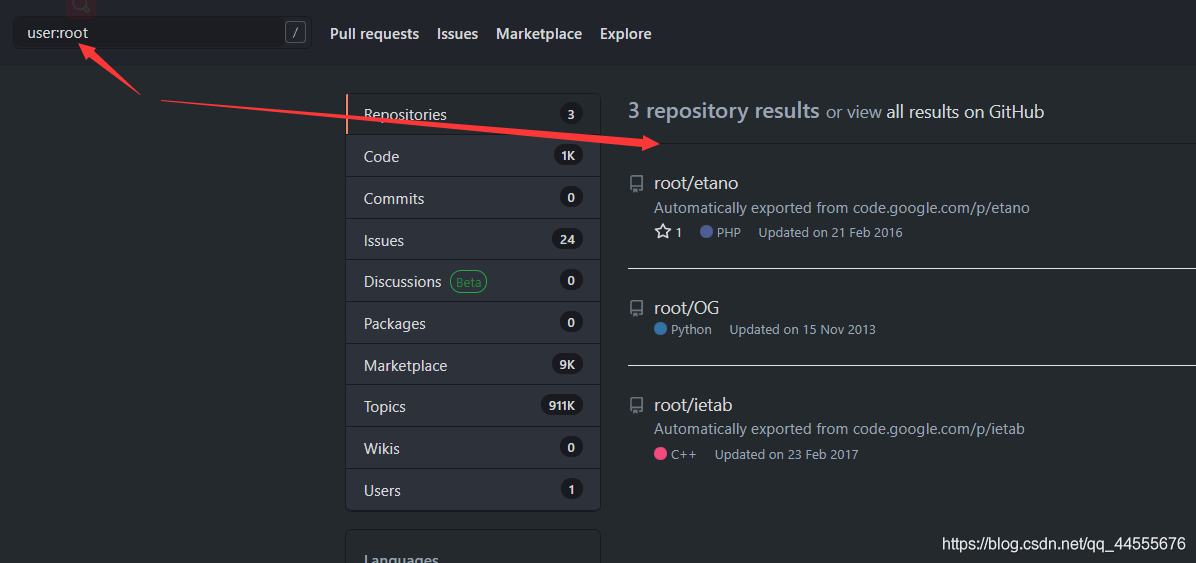Select the Discussions filter in the sidebar

(473, 282)
